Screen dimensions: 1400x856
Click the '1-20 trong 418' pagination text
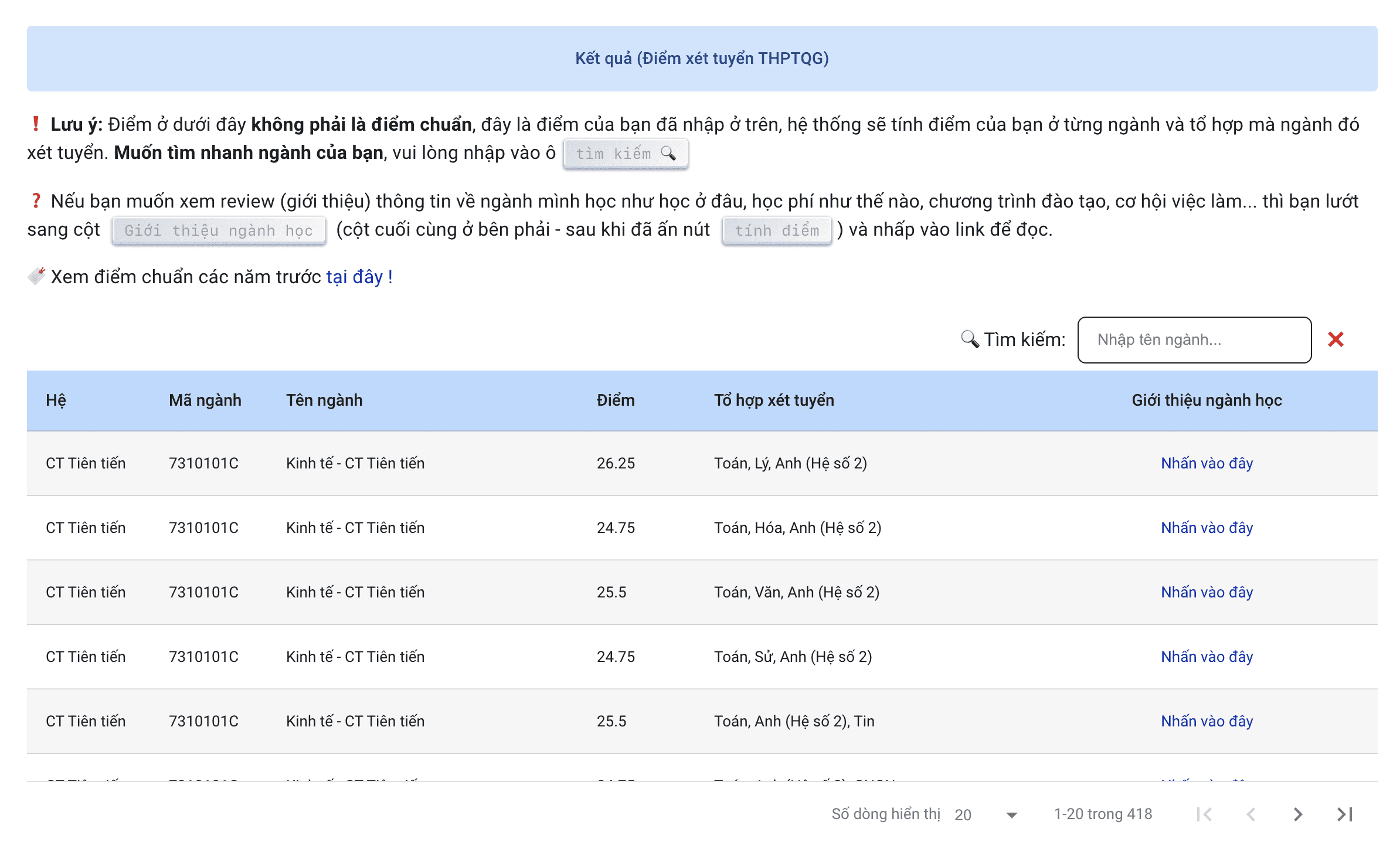(x=1103, y=814)
